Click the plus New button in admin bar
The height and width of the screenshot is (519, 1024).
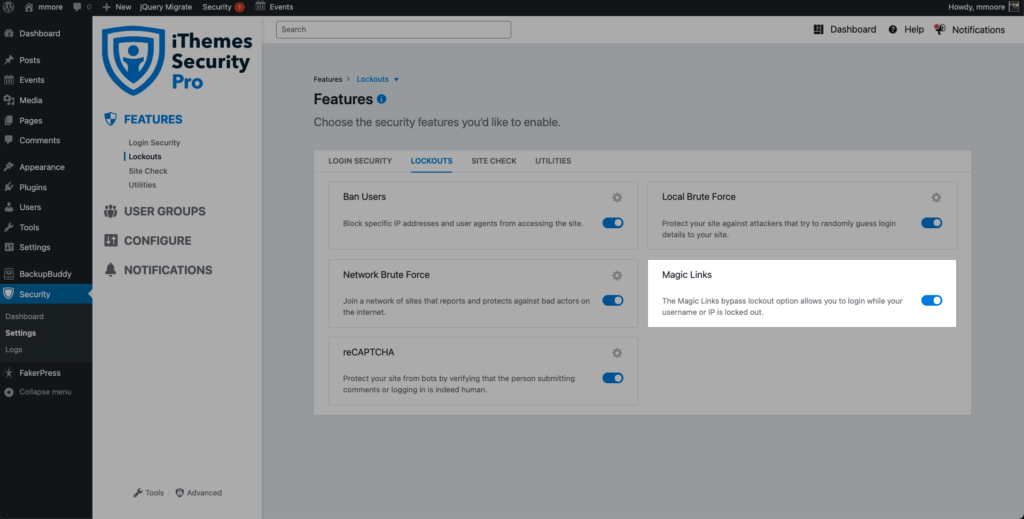click(x=116, y=7)
